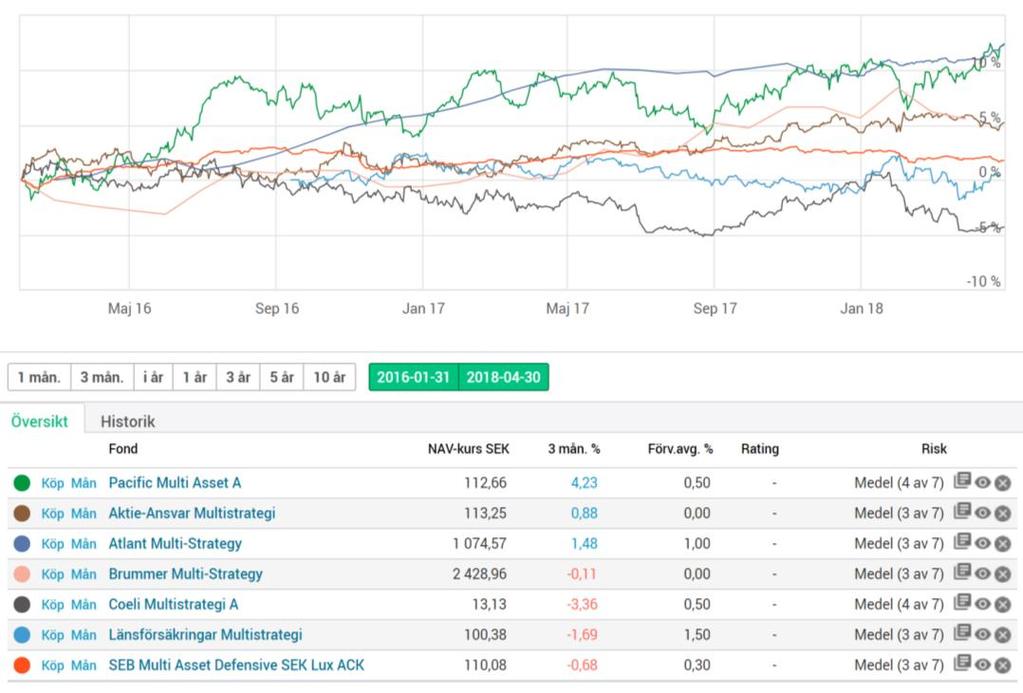1023x693 pixels.
Task: Select the 1 år time range
Action: (194, 377)
